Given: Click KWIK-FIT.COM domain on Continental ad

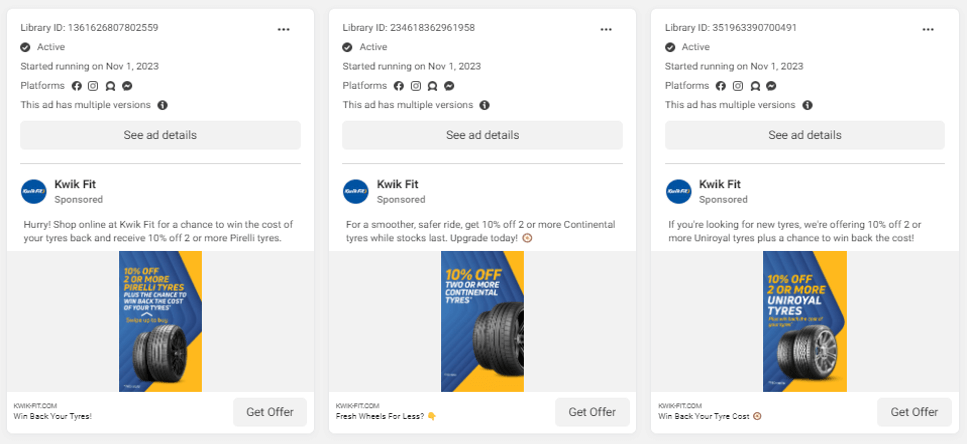Looking at the screenshot, I should (358, 406).
